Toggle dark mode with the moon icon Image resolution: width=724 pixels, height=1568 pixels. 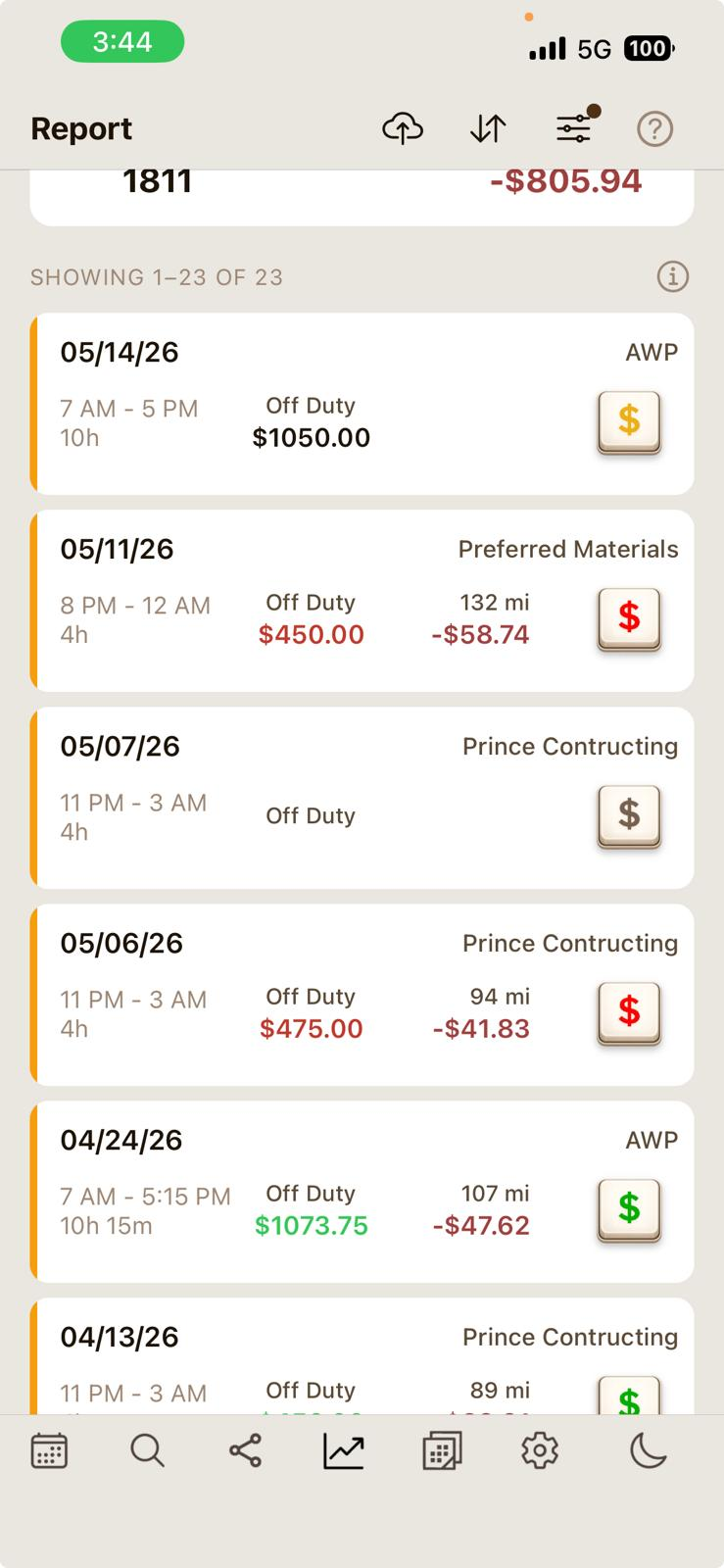click(648, 1450)
